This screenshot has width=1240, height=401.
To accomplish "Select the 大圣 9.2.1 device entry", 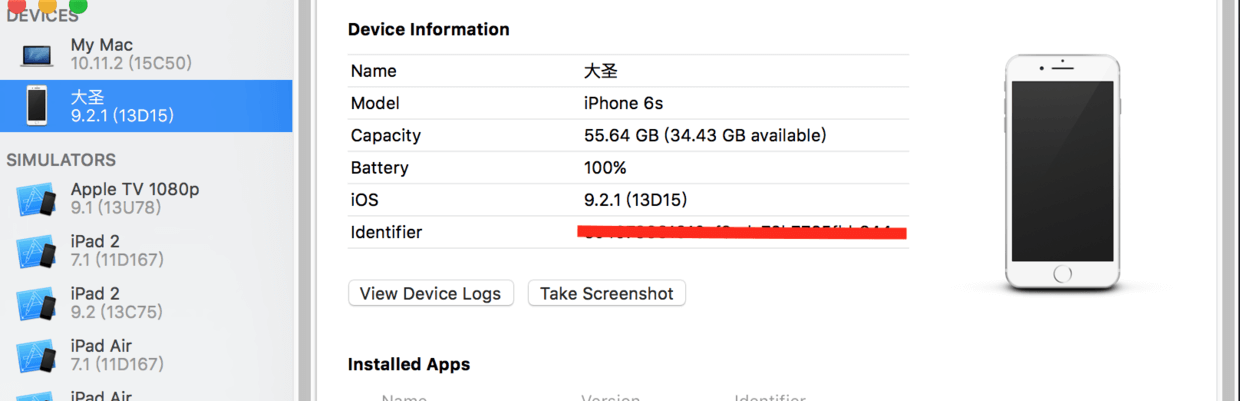I will pos(122,106).
